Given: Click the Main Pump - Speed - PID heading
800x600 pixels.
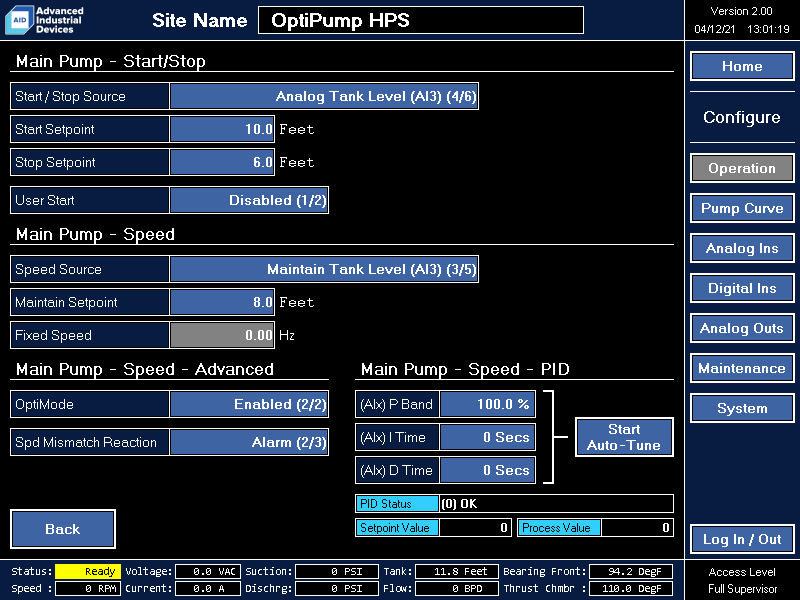Looking at the screenshot, I should pos(465,369).
